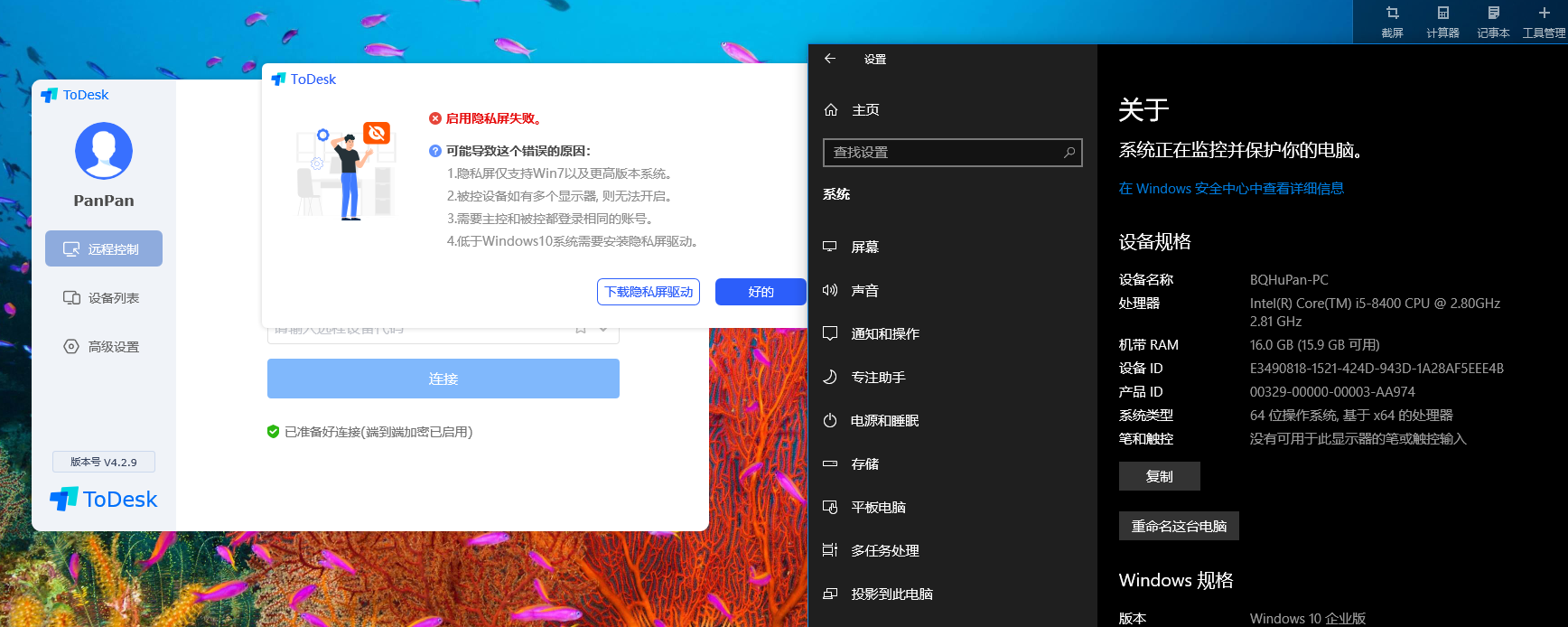The image size is (1568, 627).
Task: Open 工具管理 tool manager
Action: (x=1544, y=22)
